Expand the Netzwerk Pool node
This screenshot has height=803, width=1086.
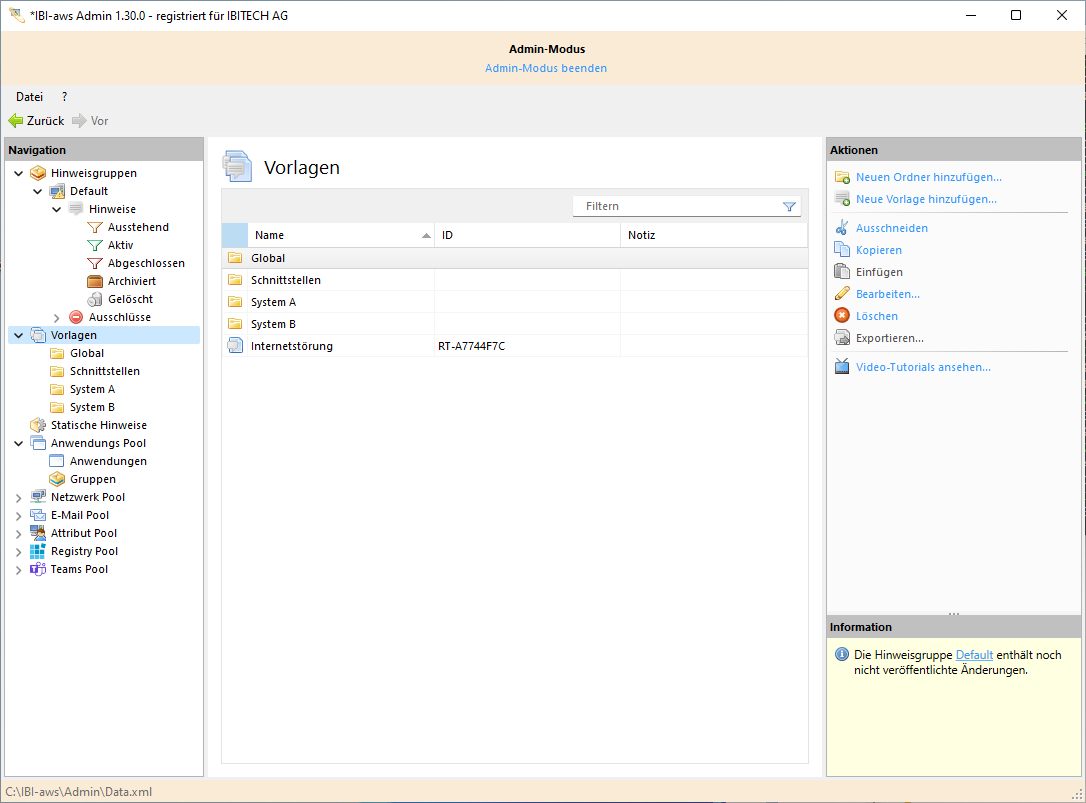click(x=18, y=497)
